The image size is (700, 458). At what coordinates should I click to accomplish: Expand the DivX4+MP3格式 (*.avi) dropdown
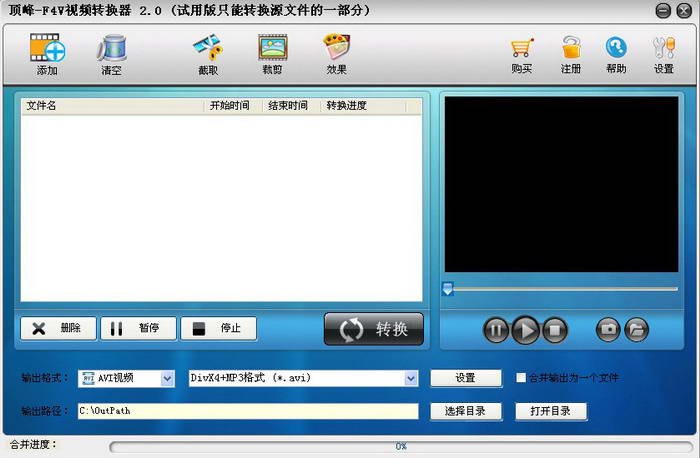[411, 379]
